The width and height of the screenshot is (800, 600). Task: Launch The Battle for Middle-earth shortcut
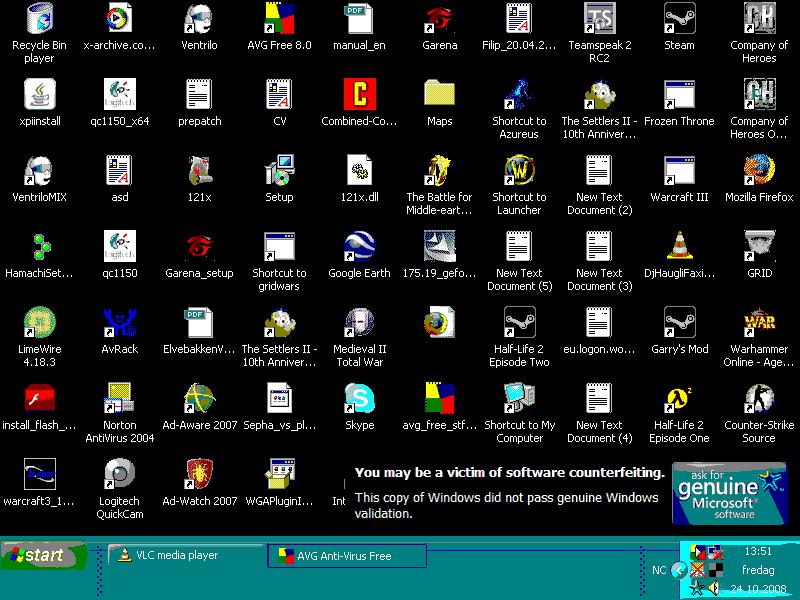439,170
